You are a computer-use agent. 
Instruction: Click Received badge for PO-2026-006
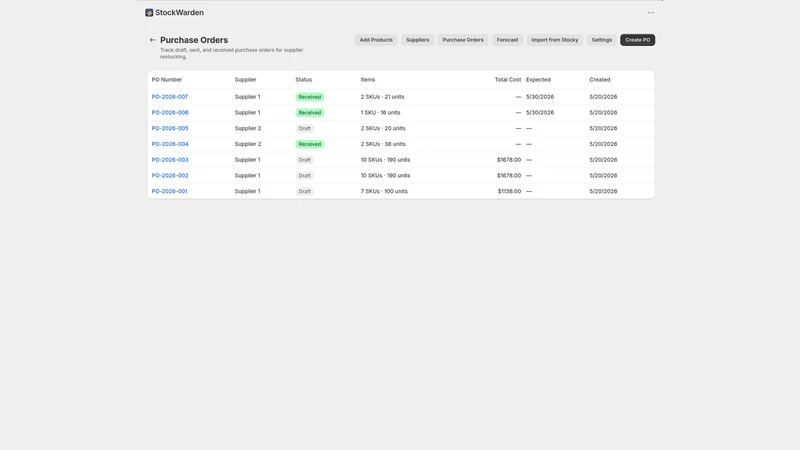tap(310, 113)
